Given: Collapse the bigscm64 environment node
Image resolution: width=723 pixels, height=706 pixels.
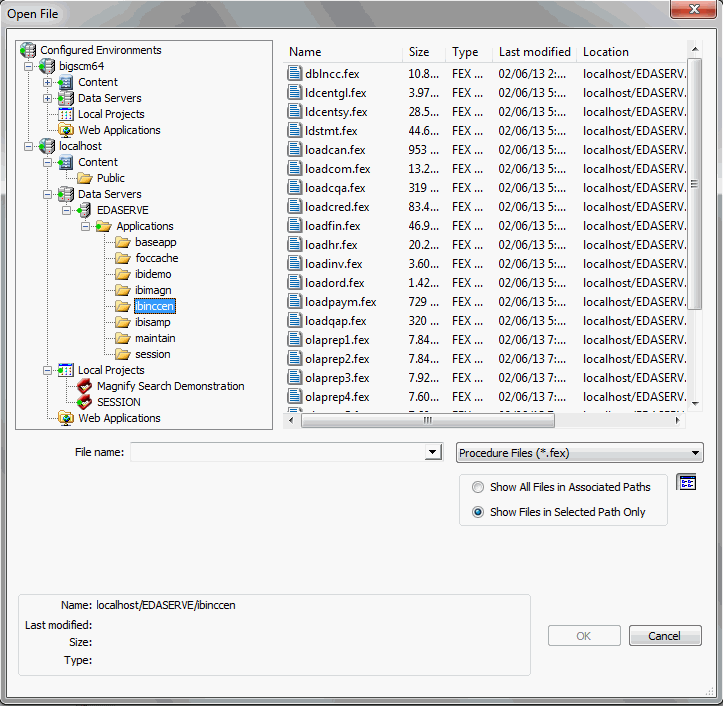Looking at the screenshot, I should click(29, 66).
